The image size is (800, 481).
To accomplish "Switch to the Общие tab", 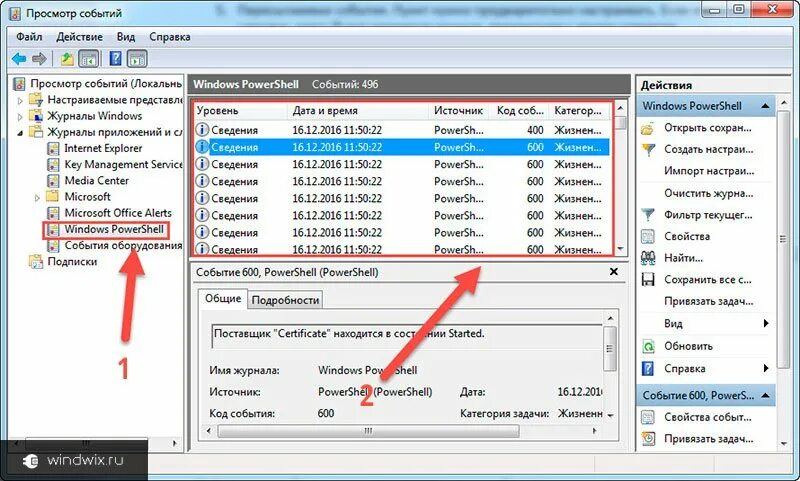I will pos(223,298).
